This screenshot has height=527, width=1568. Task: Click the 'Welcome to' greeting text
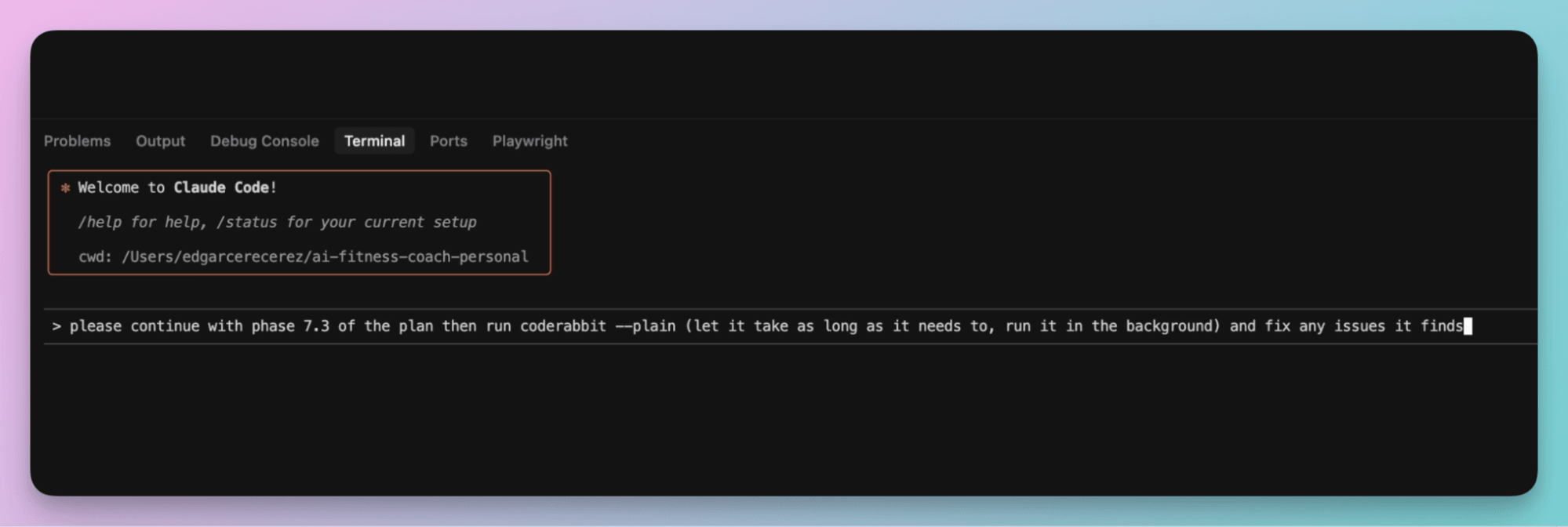point(121,187)
